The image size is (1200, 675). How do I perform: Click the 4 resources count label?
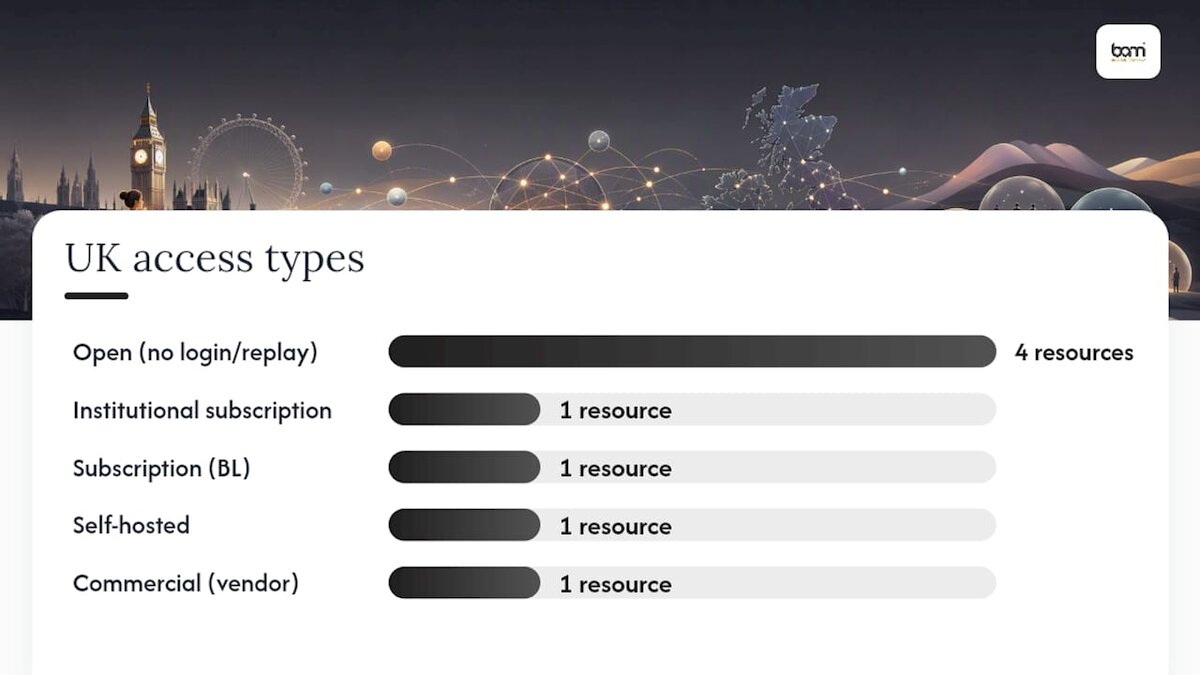(1074, 353)
